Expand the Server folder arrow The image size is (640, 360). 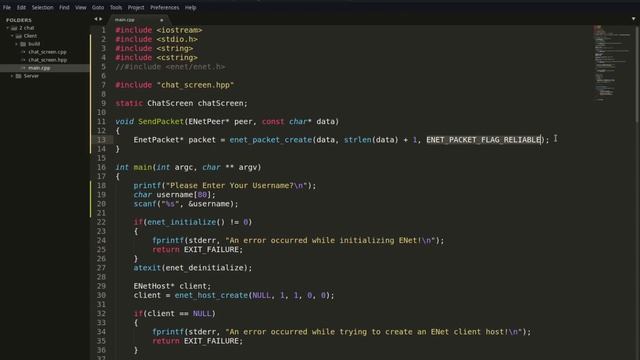(12, 76)
